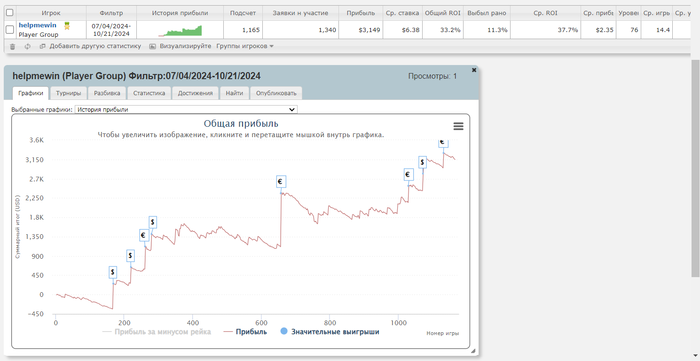Toggle Прибыль за минусом рейка legend
700x361 pixels.
click(157, 332)
